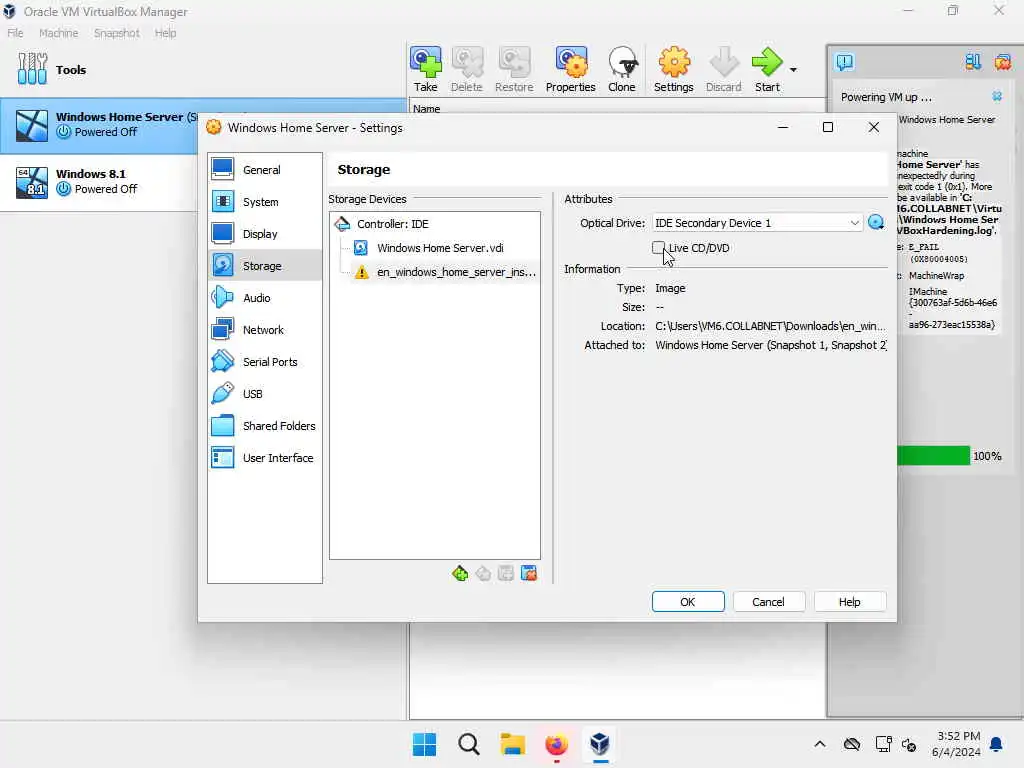Image resolution: width=1024 pixels, height=768 pixels.
Task: Click the add controller icon
Action: click(460, 573)
